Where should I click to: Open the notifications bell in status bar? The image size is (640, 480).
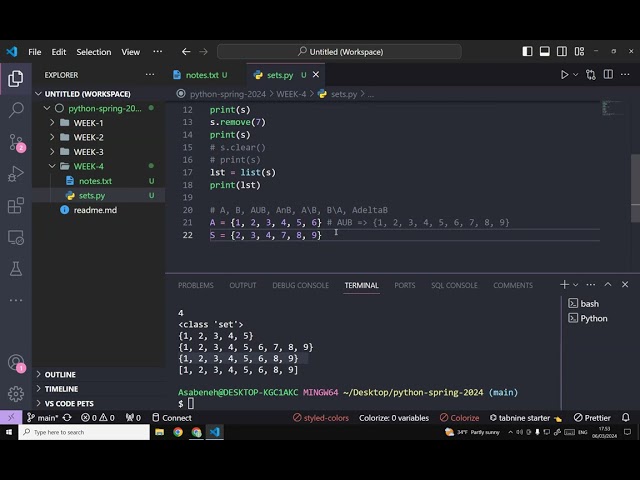[x=625, y=418]
